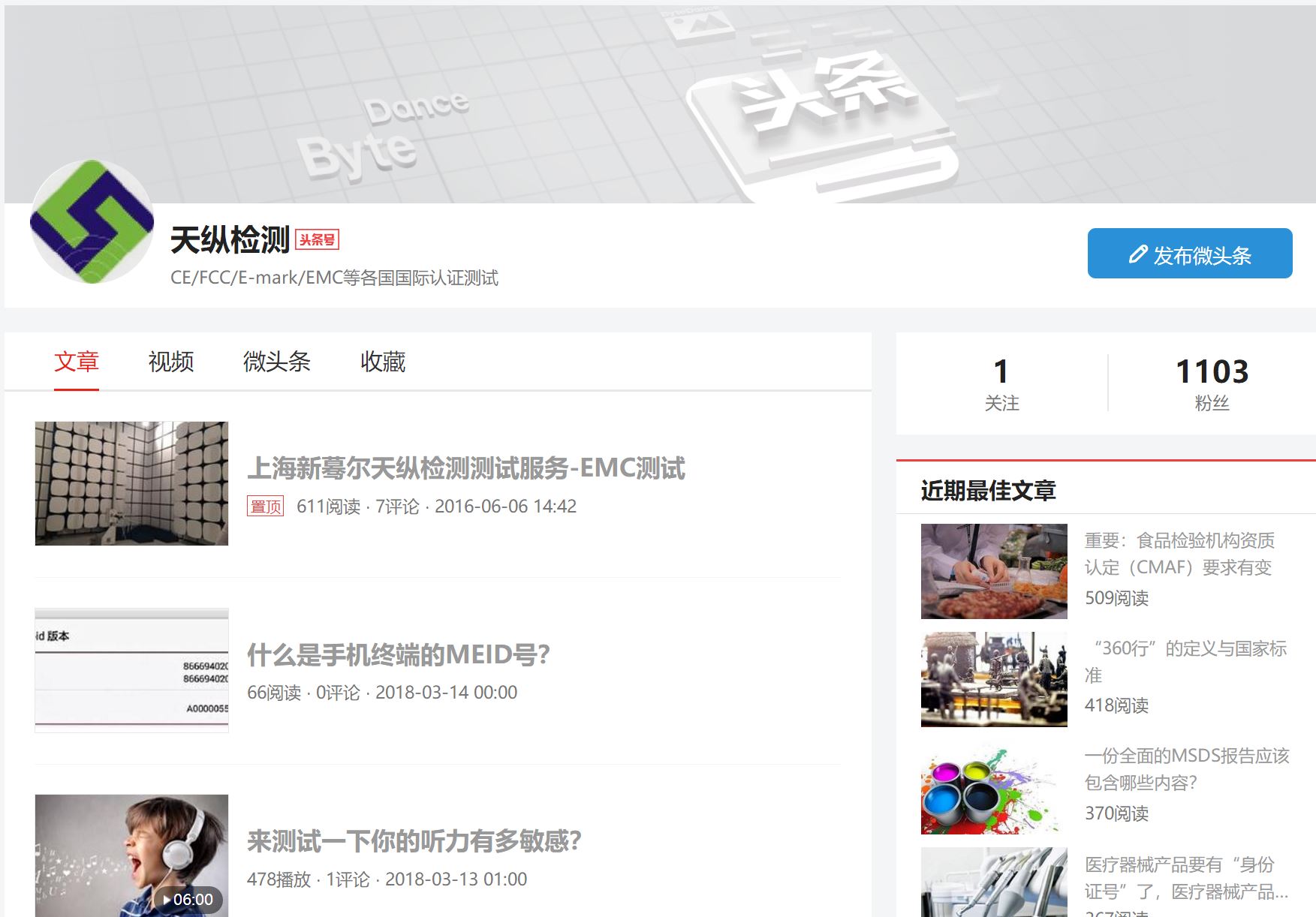Switch to the 视频 tab
Image resolution: width=1316 pixels, height=917 pixels.
click(170, 362)
